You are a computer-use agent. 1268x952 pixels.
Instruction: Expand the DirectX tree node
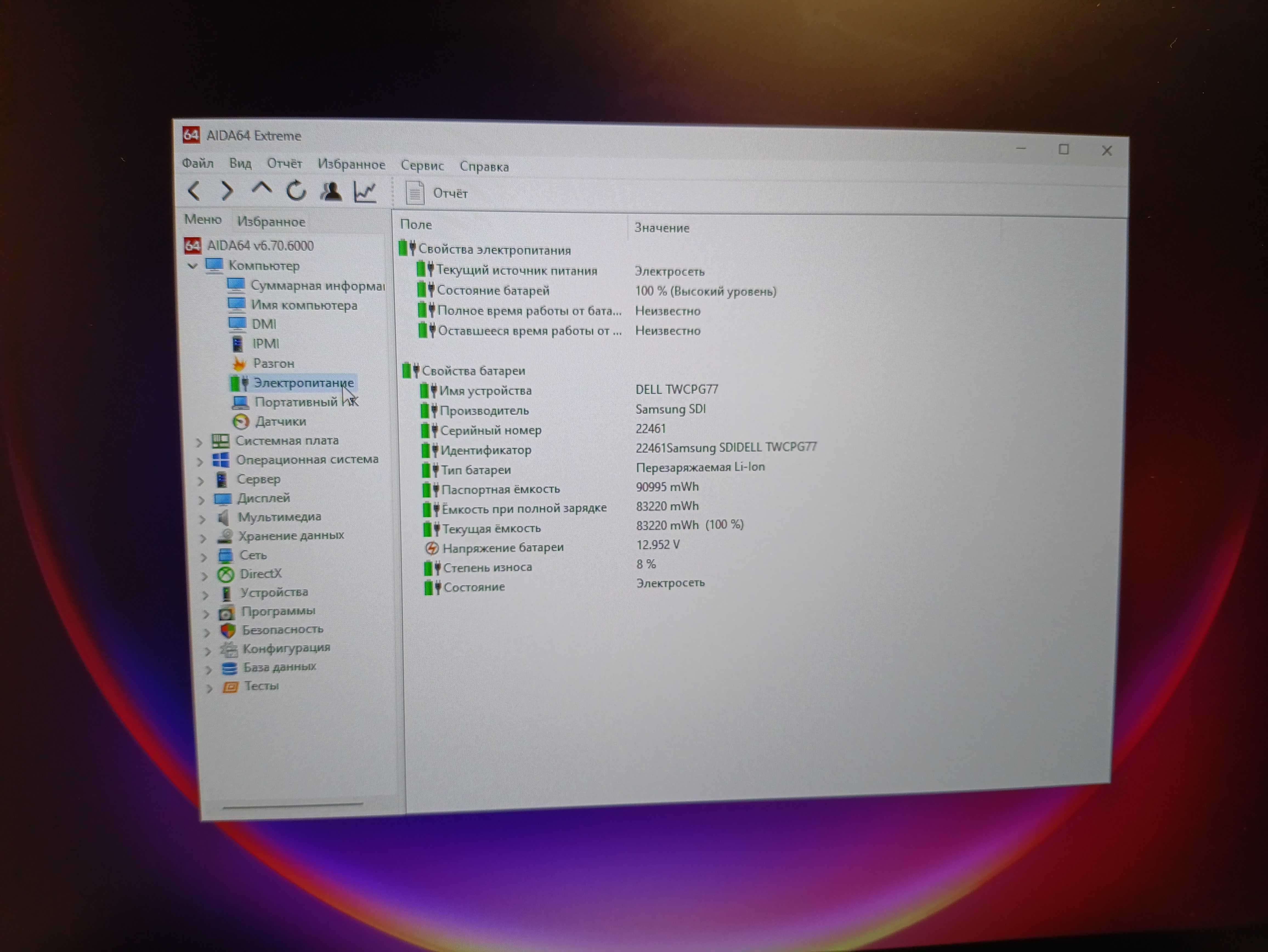click(205, 576)
